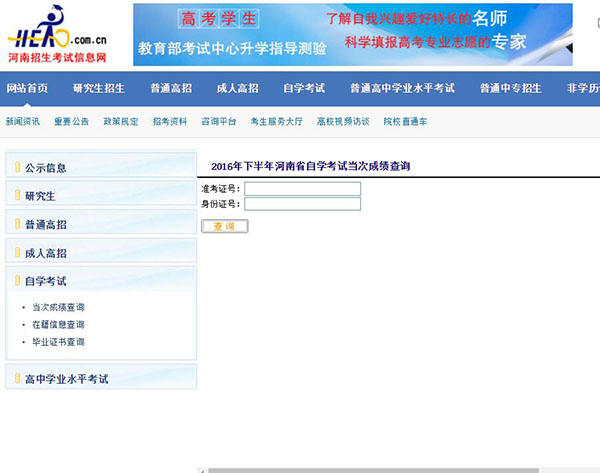Screen dimensions: 600x473
Task: Open 毕业证书查询 in the sidebar list
Action: point(58,342)
